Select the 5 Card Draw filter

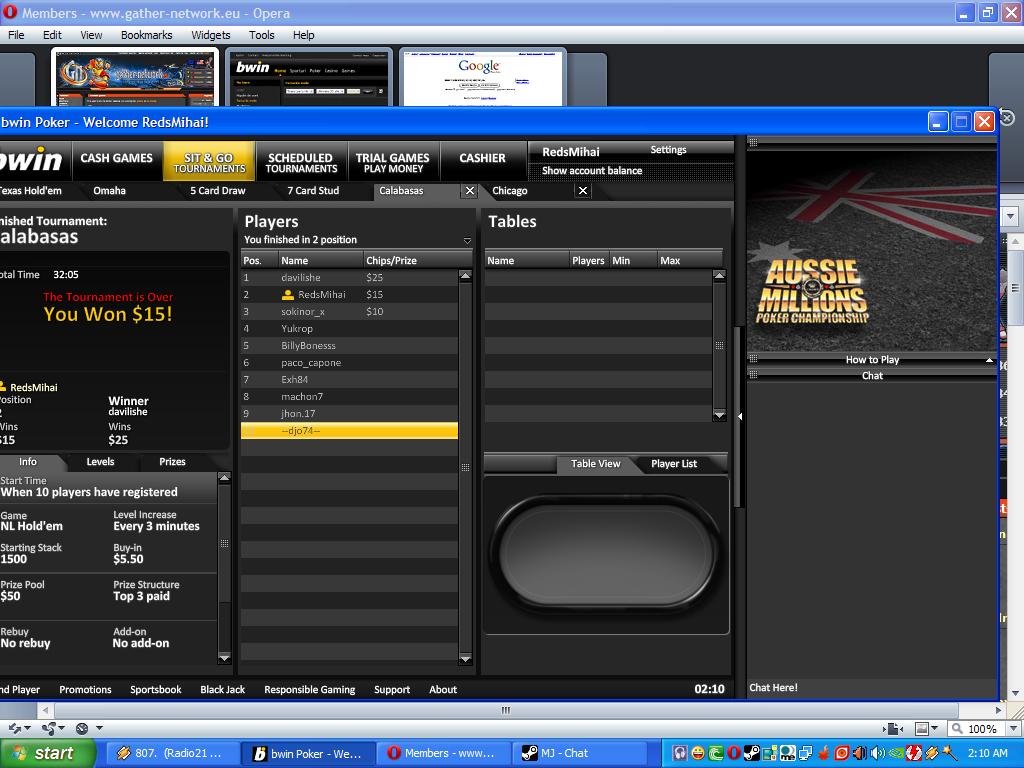217,191
